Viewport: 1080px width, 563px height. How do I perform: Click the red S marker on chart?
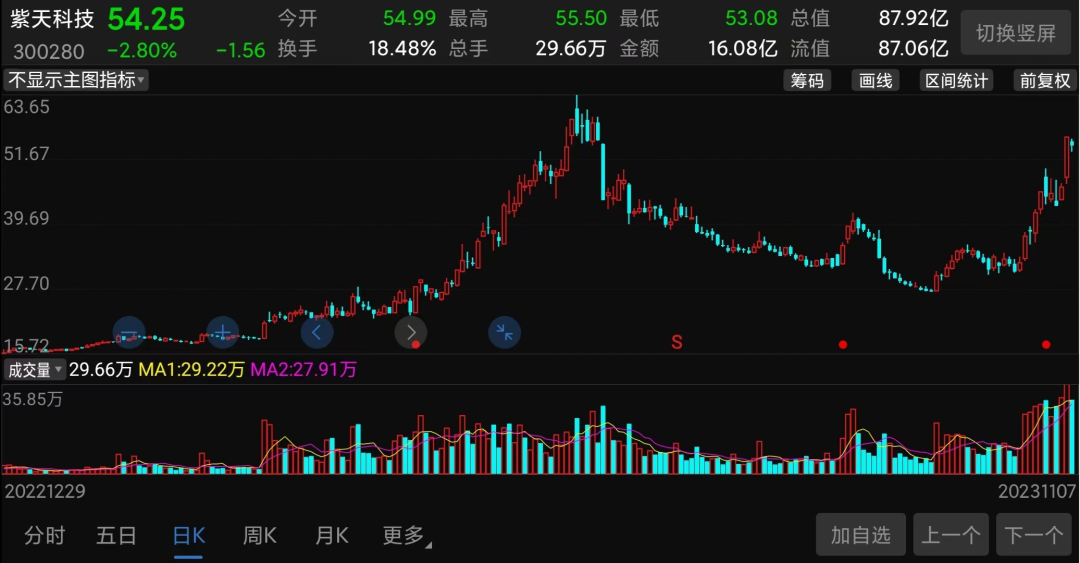click(x=676, y=342)
